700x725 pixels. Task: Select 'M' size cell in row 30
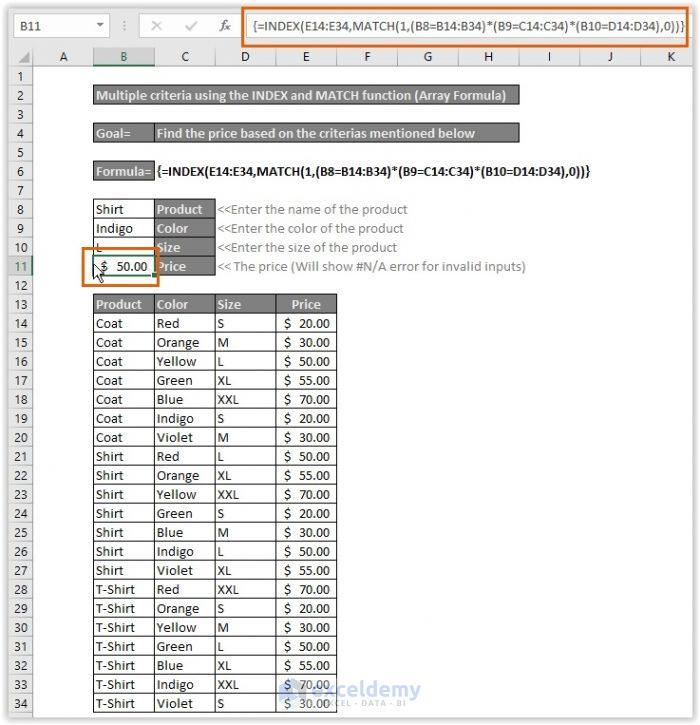tap(246, 627)
